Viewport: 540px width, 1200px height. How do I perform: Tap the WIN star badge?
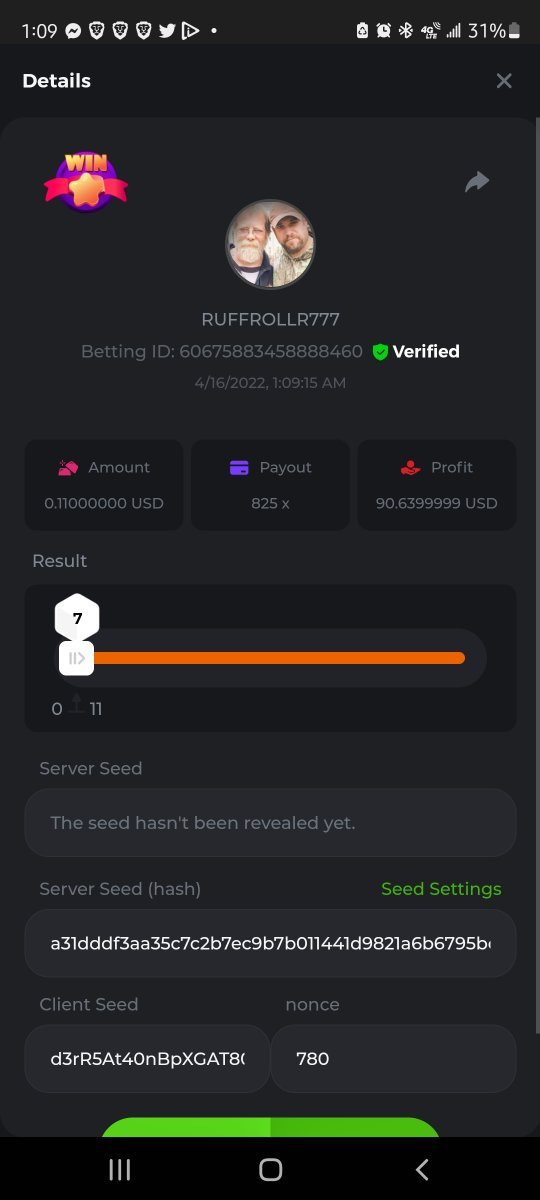85,181
